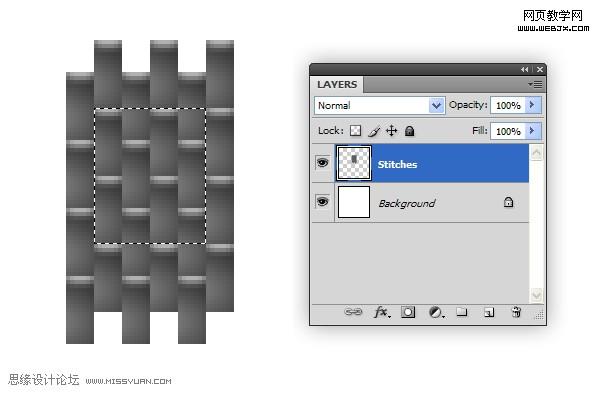Open the Normal blend mode dropdown
Viewport: 600px width, 396px height.
(380, 105)
